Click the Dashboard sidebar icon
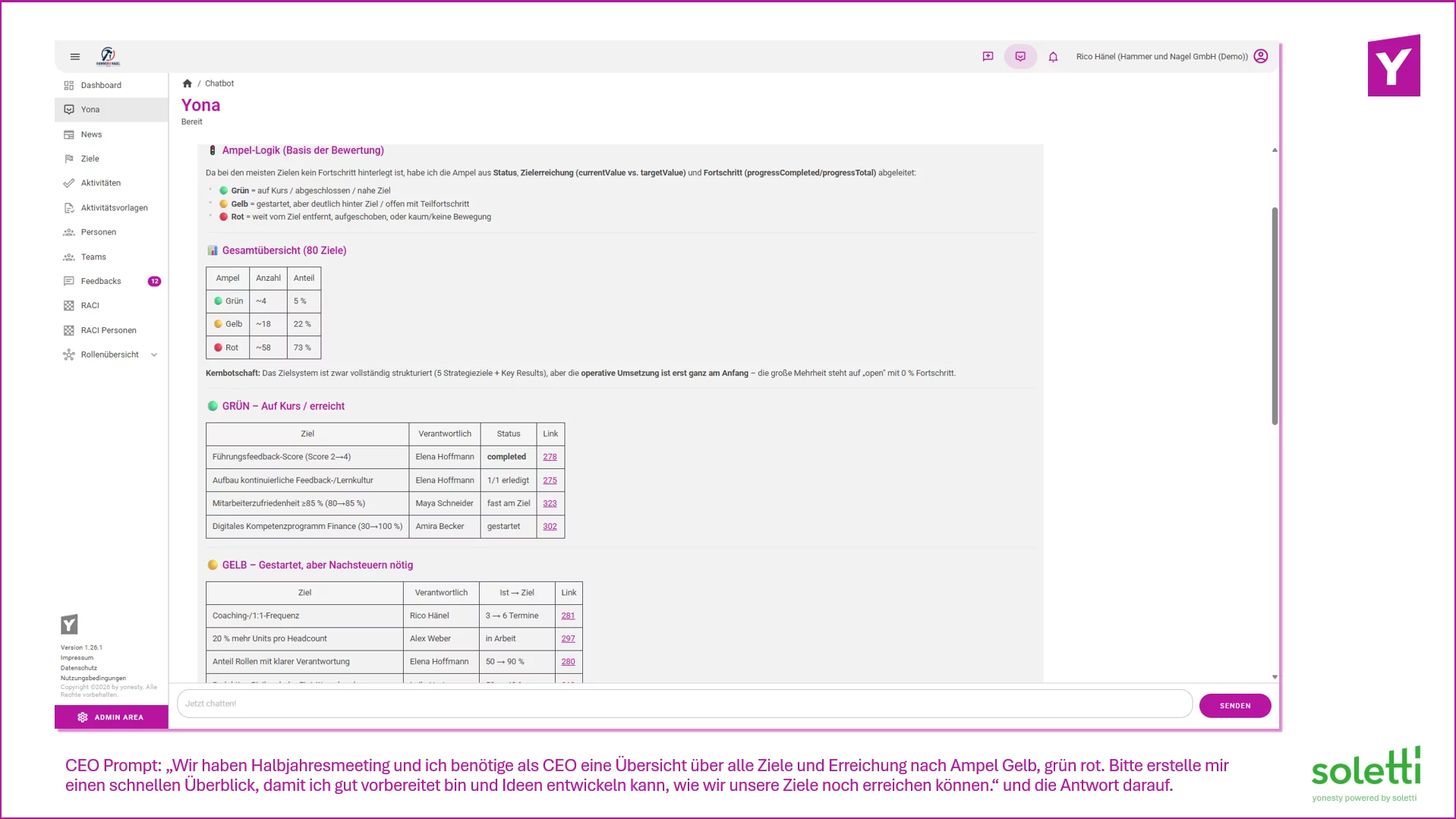 pyautogui.click(x=69, y=85)
